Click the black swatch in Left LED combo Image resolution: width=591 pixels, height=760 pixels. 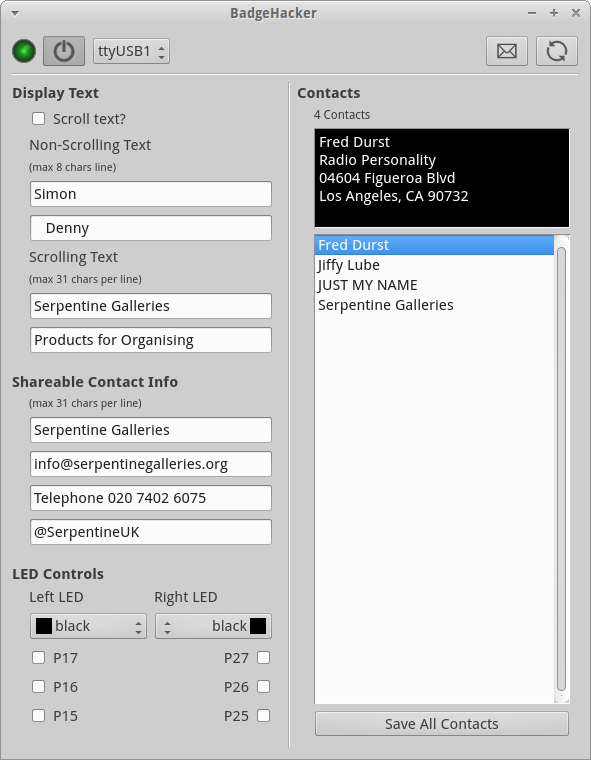coord(44,626)
